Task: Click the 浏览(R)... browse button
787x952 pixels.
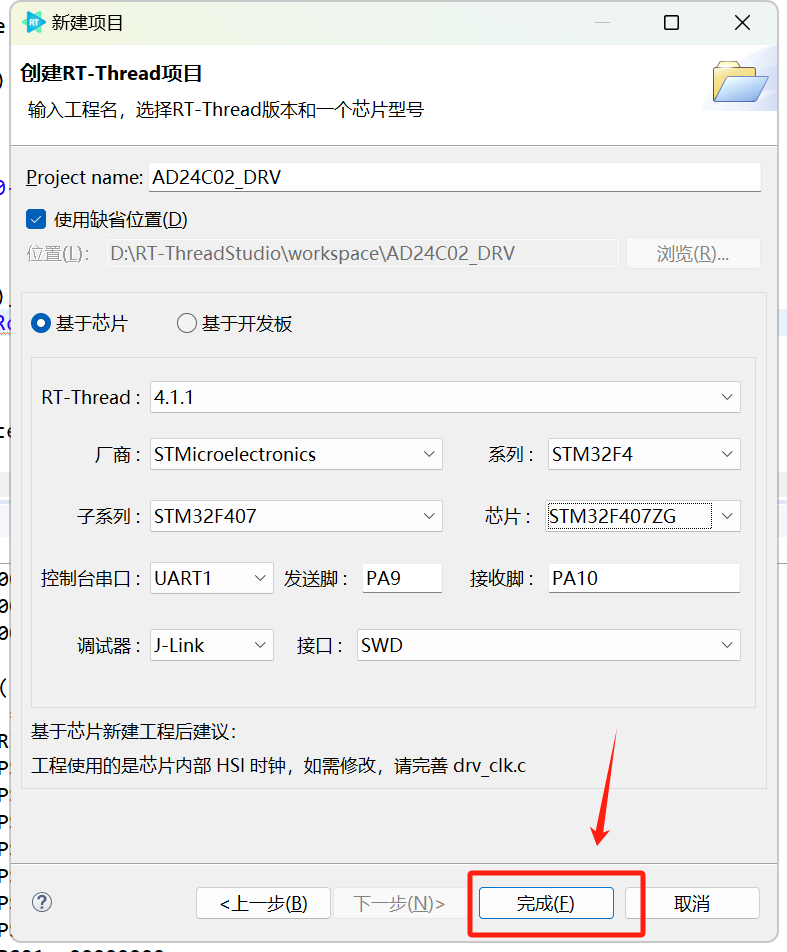Action: 693,253
